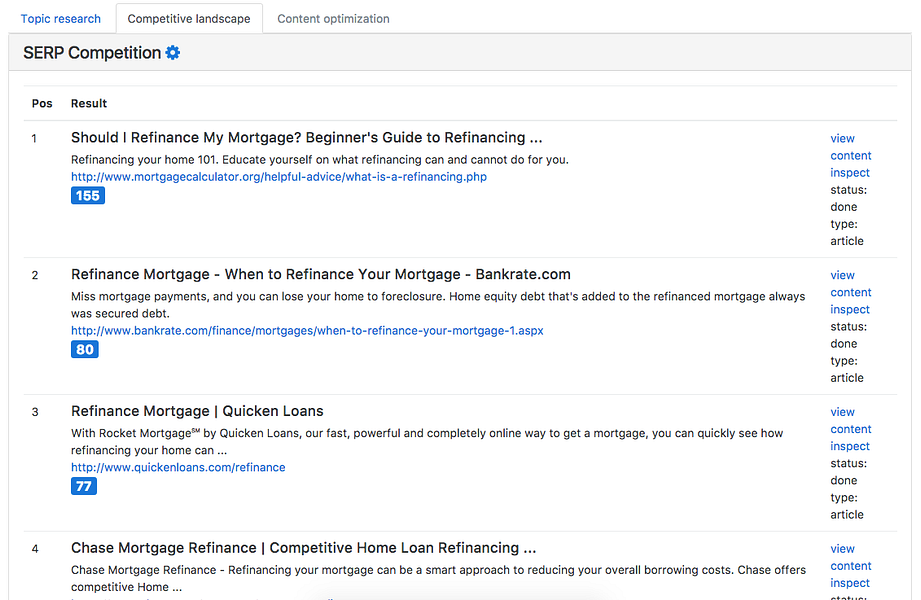
Task: Click the 80 score badge under Bankrate
Action: click(x=84, y=349)
